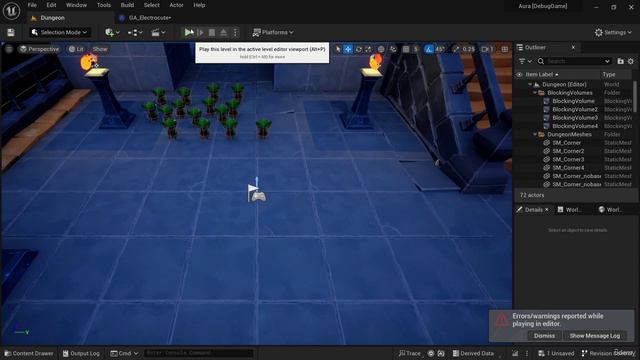640x360 pixels.
Task: Click the surface snapping icon
Action: 393,49
